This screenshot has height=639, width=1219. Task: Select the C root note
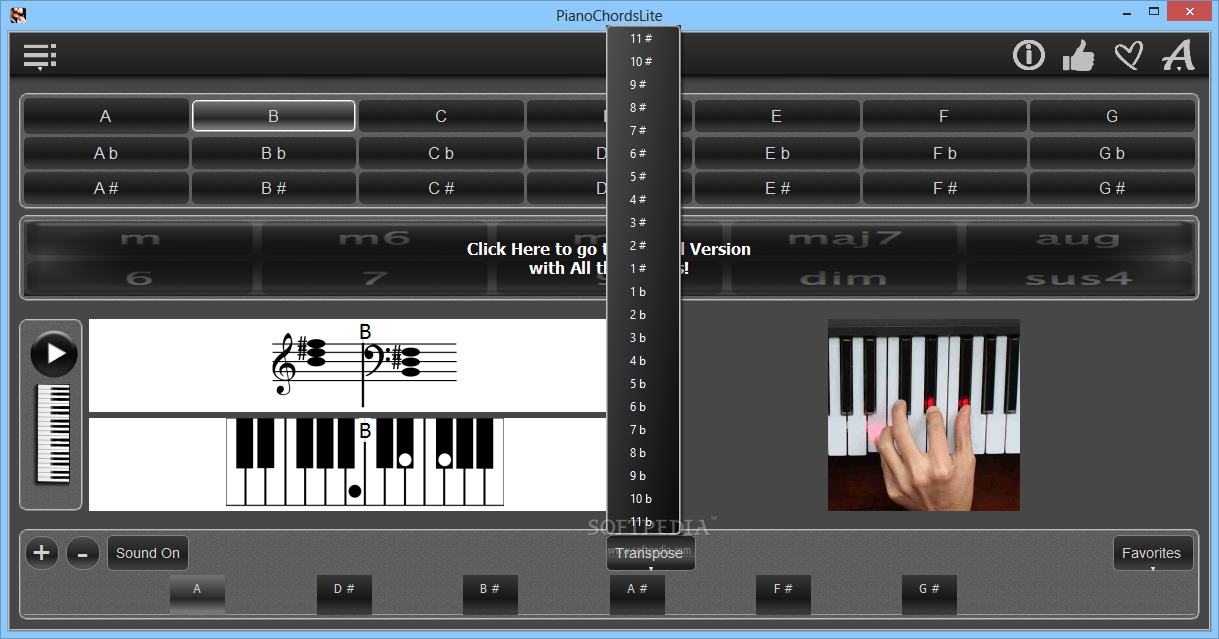[441, 116]
